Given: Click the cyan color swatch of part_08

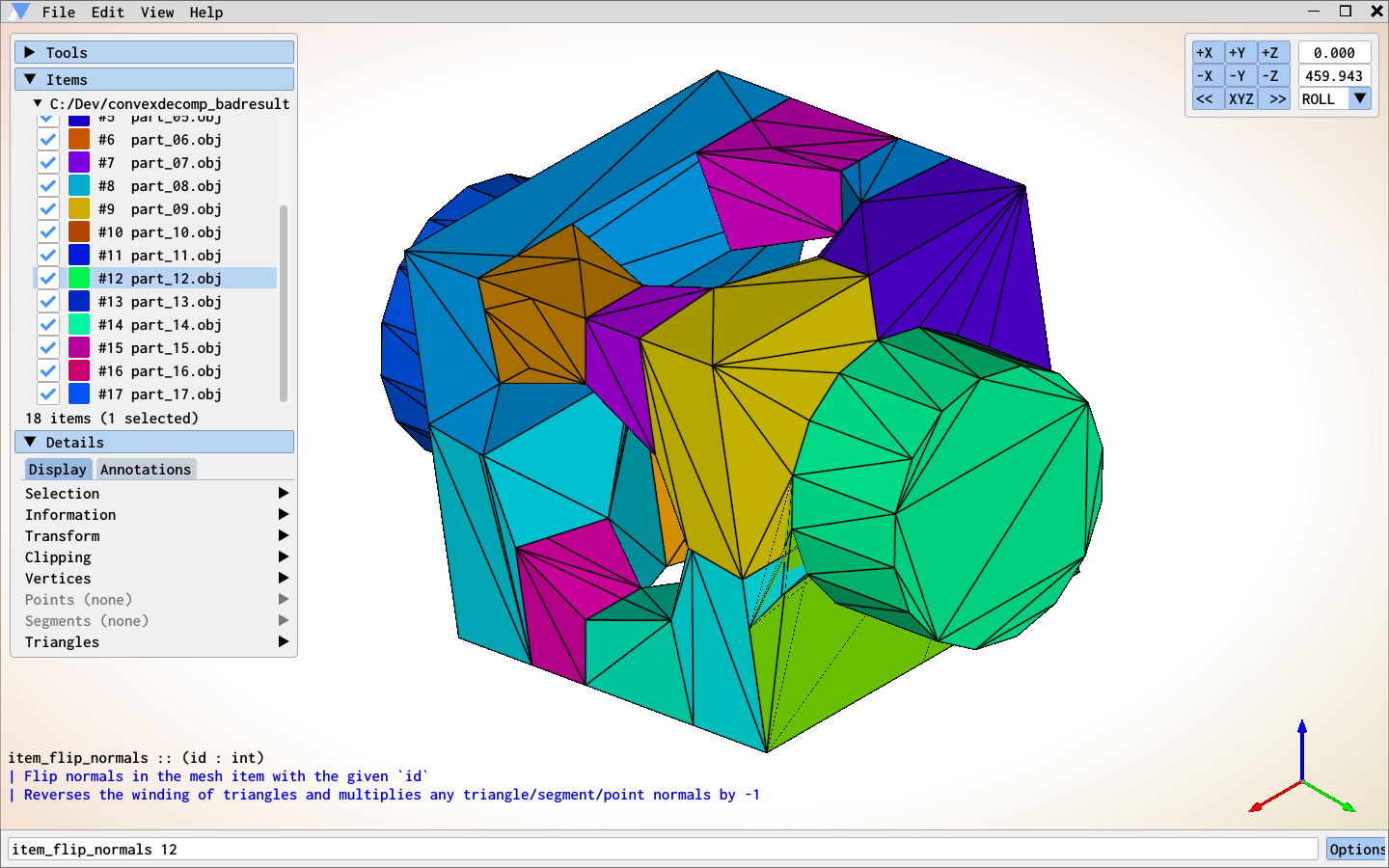Looking at the screenshot, I should point(79,186).
